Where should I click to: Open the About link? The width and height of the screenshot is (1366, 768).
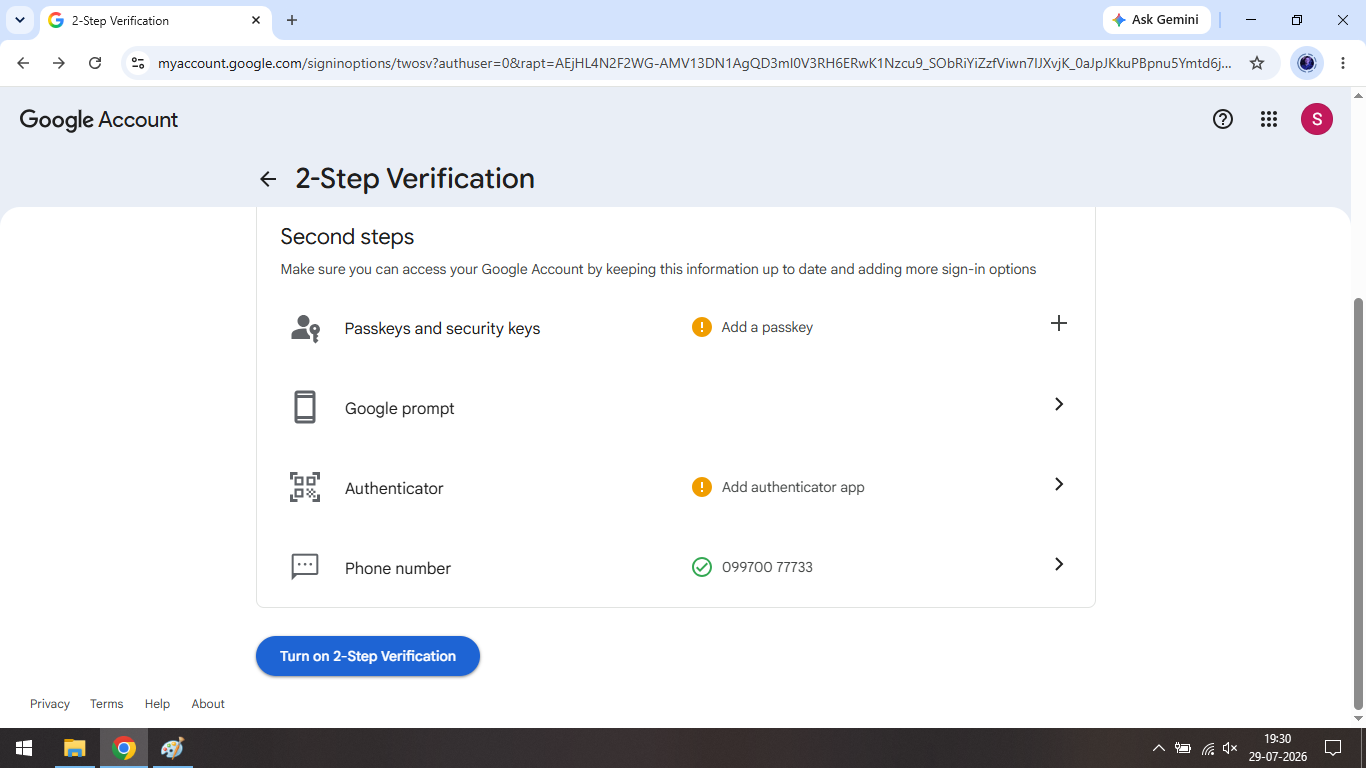208,704
